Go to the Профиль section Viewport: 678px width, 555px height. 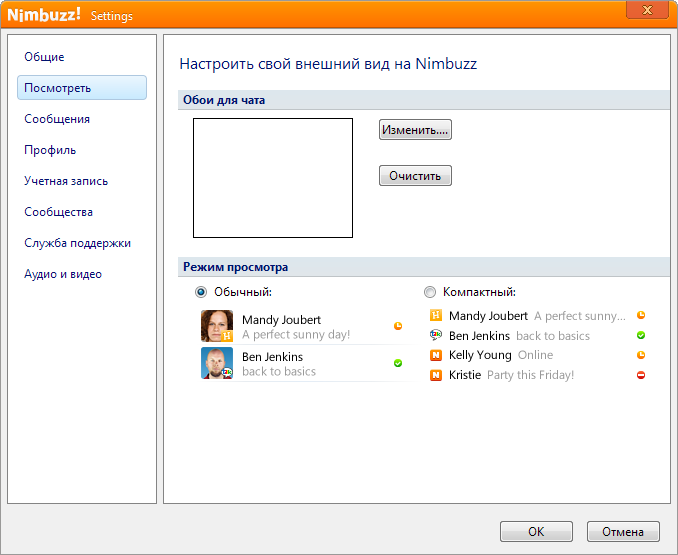click(x=50, y=150)
